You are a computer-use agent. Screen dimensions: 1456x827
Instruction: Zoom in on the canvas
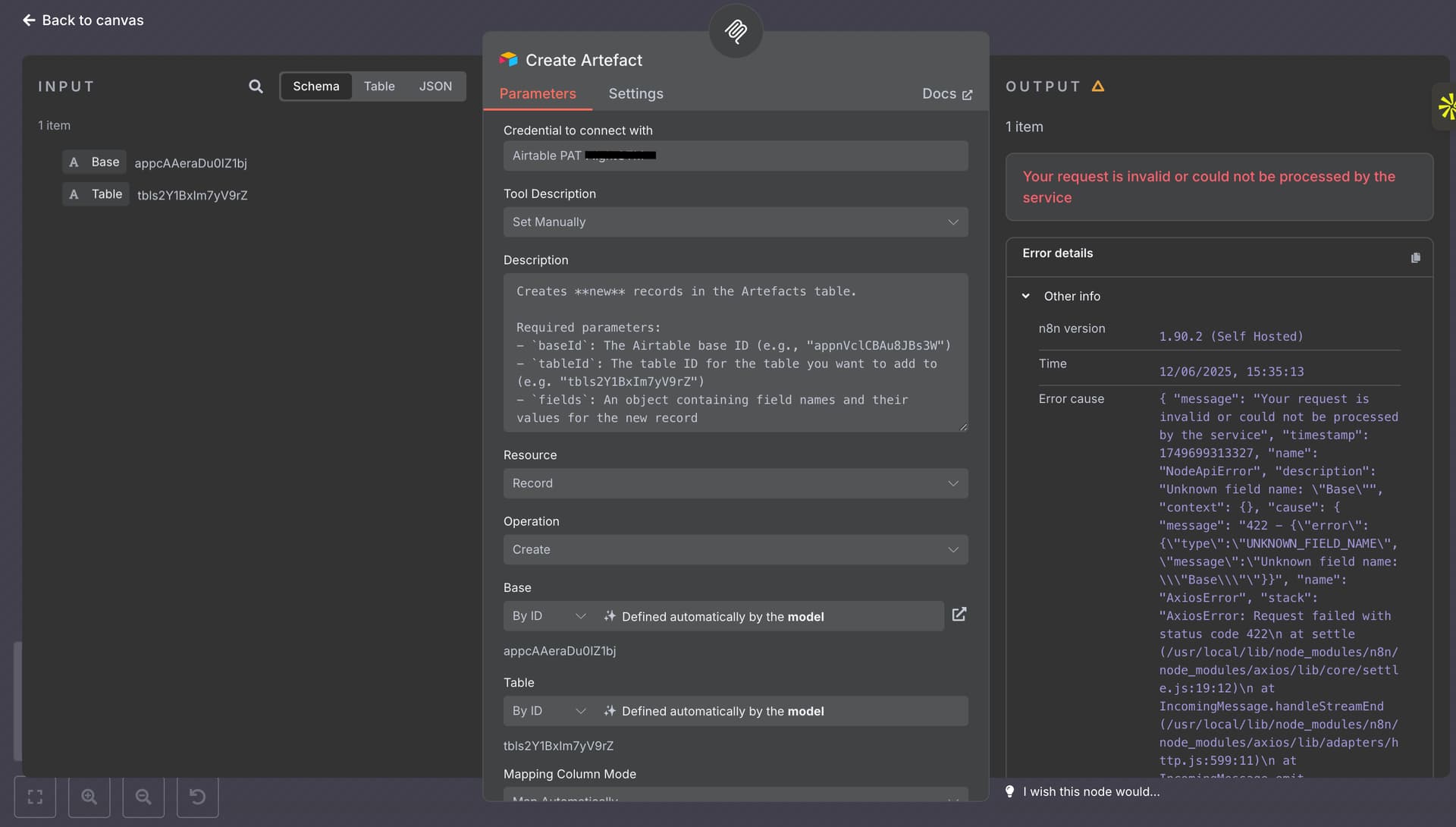point(89,797)
